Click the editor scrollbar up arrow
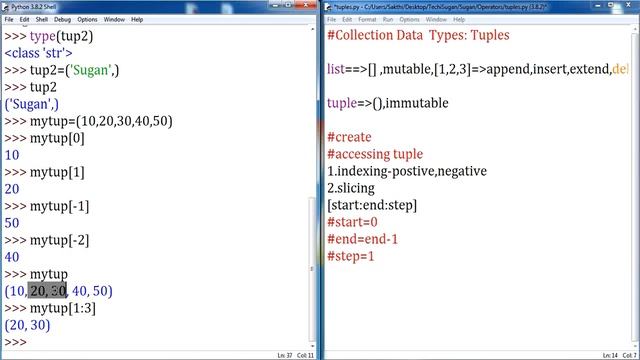640x360 pixels. point(636,29)
